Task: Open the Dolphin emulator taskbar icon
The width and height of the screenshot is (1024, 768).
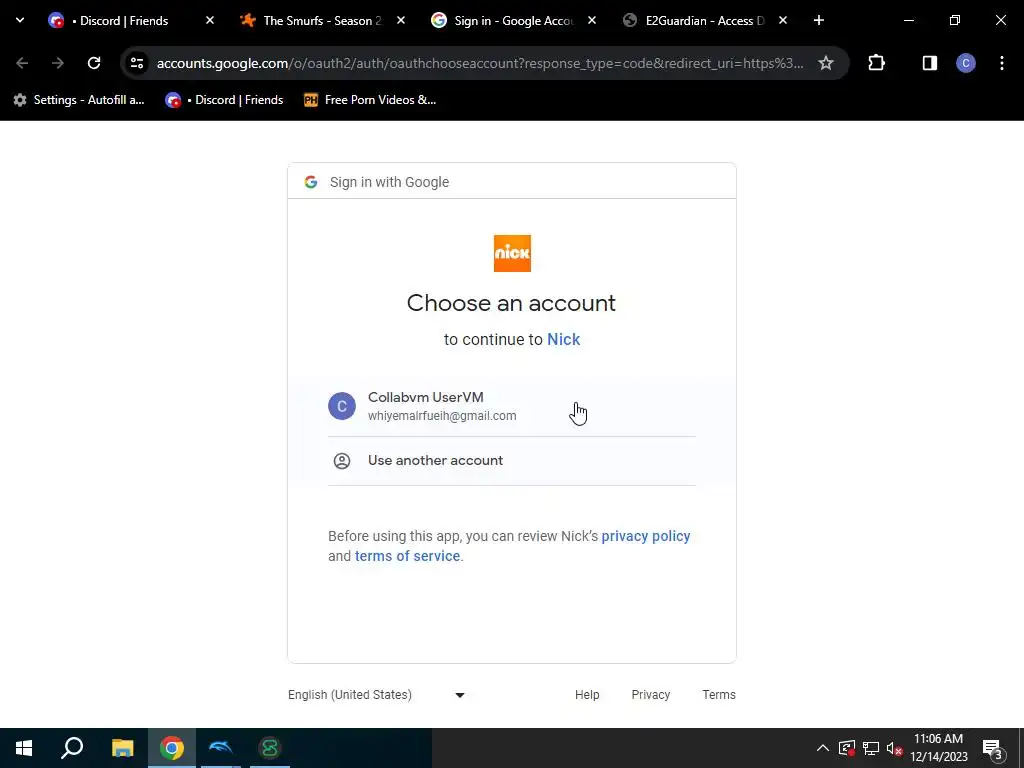Action: [x=221, y=748]
